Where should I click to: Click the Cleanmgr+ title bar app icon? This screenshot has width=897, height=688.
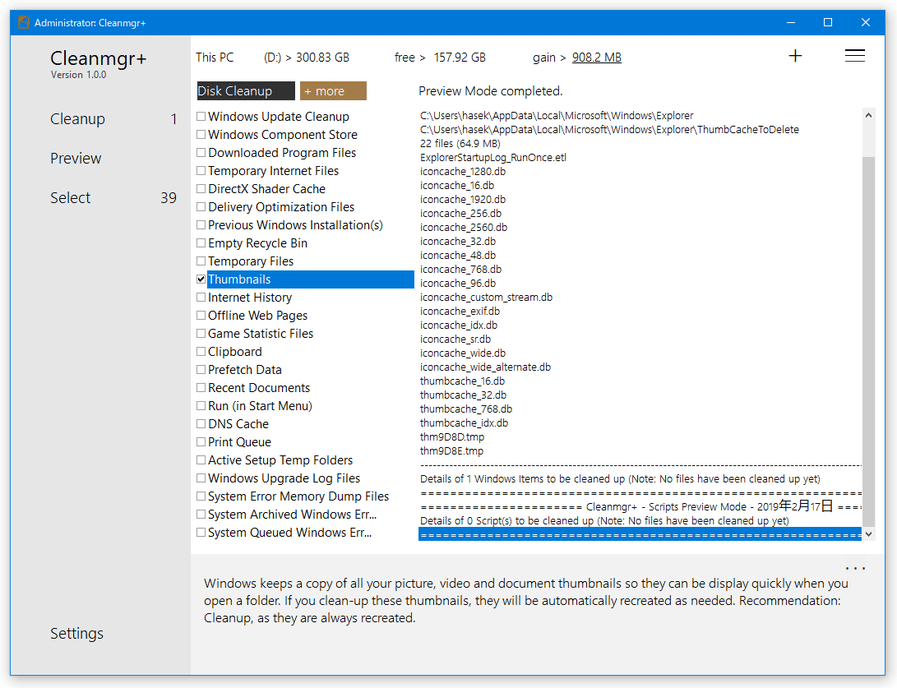(x=23, y=22)
